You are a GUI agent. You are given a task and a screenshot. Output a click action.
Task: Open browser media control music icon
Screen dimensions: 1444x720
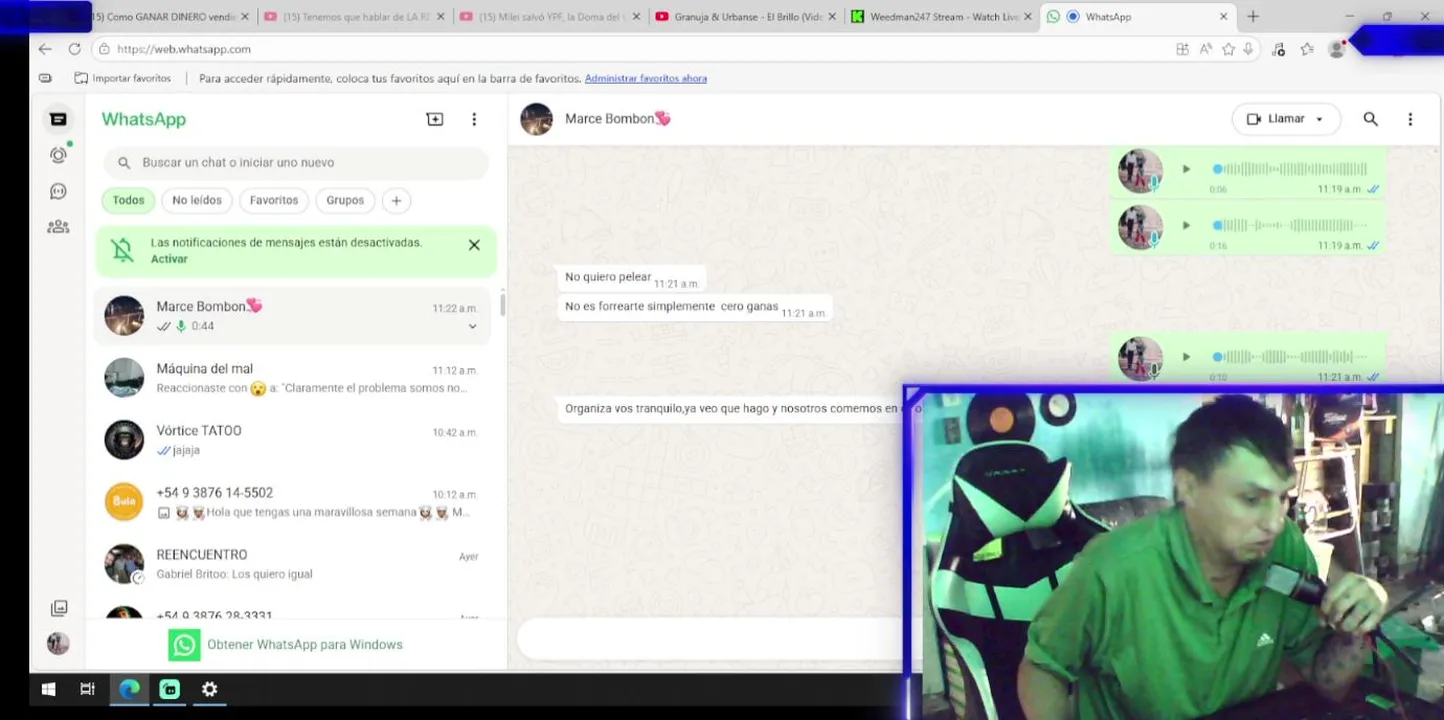pos(1278,49)
